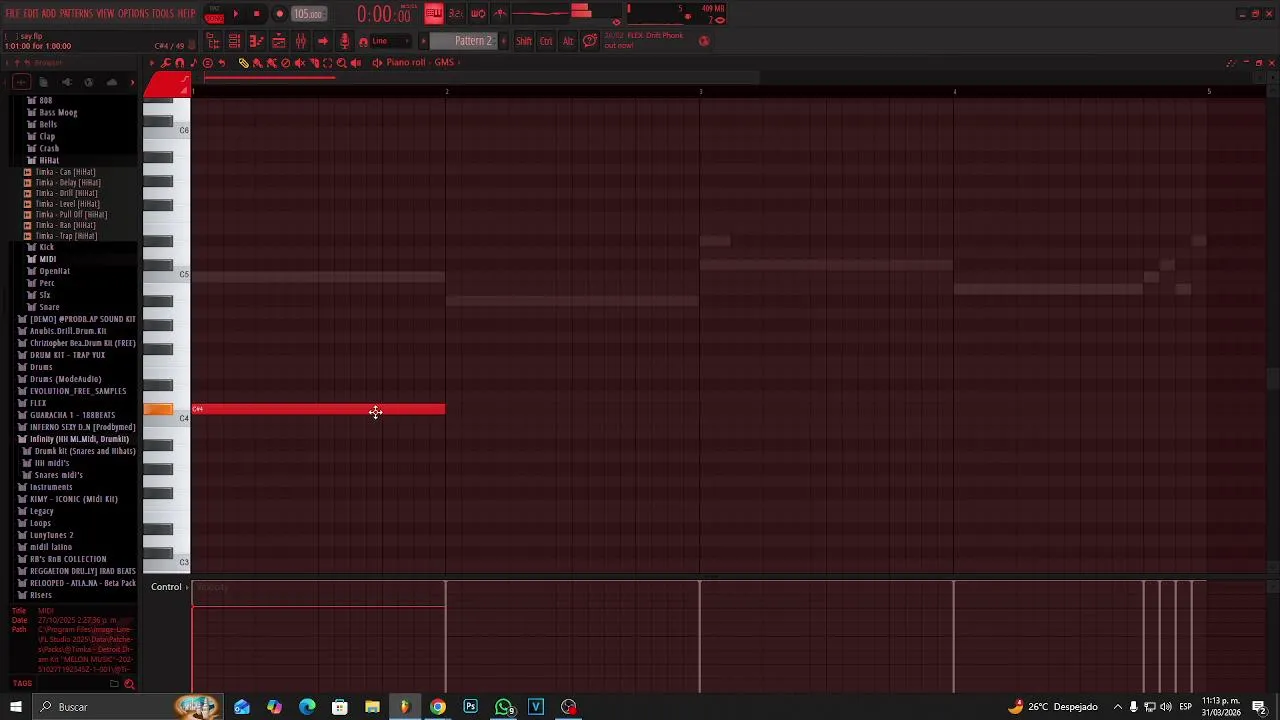Select the Mute tool in piano roll
This screenshot has width=1280, height=720.
299,62
